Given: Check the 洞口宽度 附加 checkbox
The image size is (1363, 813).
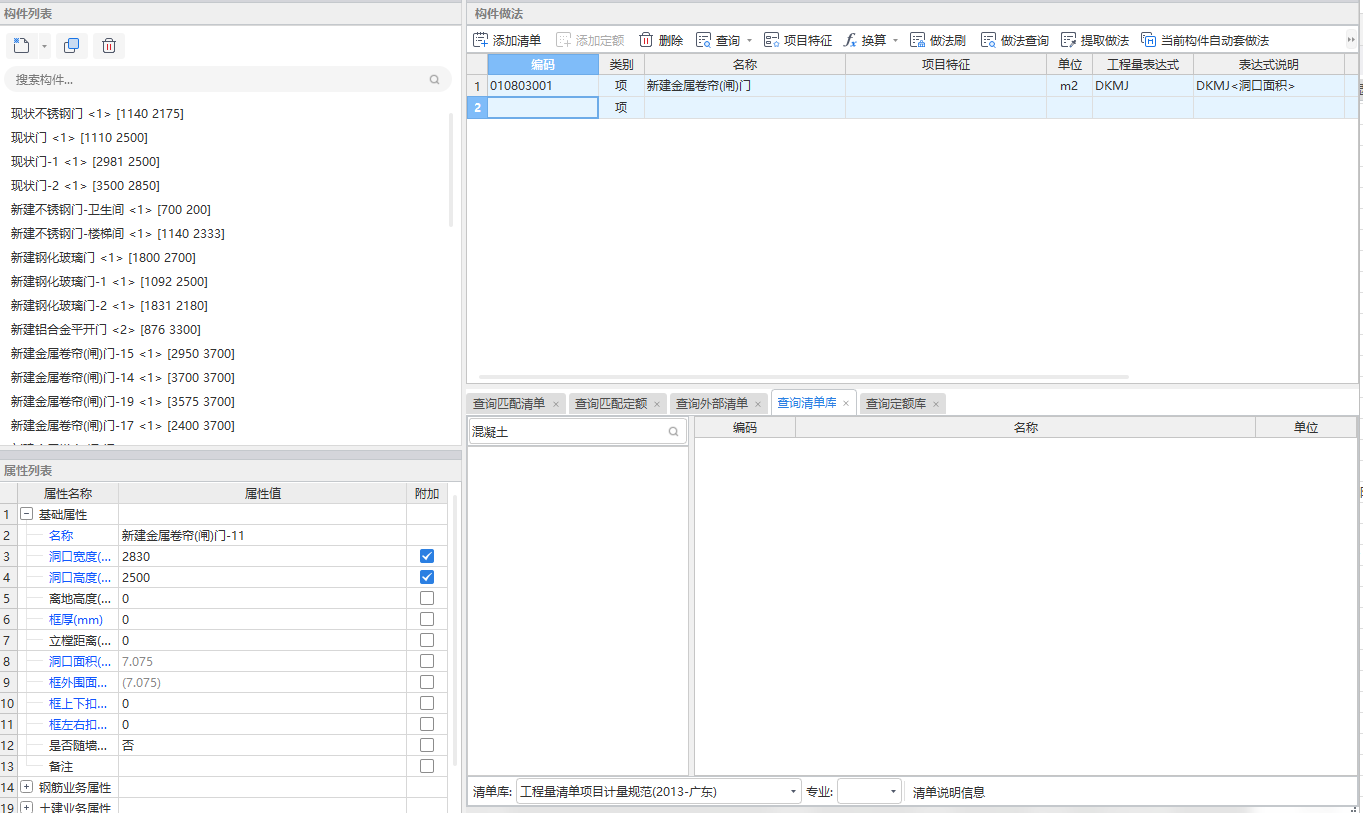Looking at the screenshot, I should coord(427,556).
